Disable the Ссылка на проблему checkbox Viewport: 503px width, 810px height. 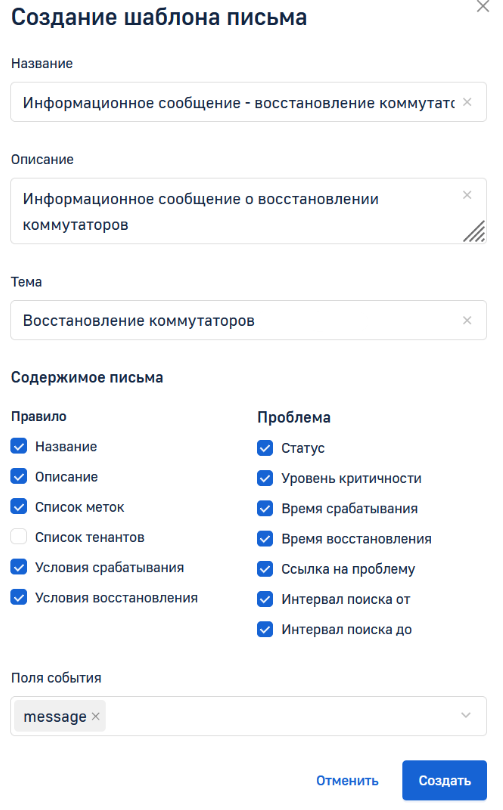(x=265, y=569)
